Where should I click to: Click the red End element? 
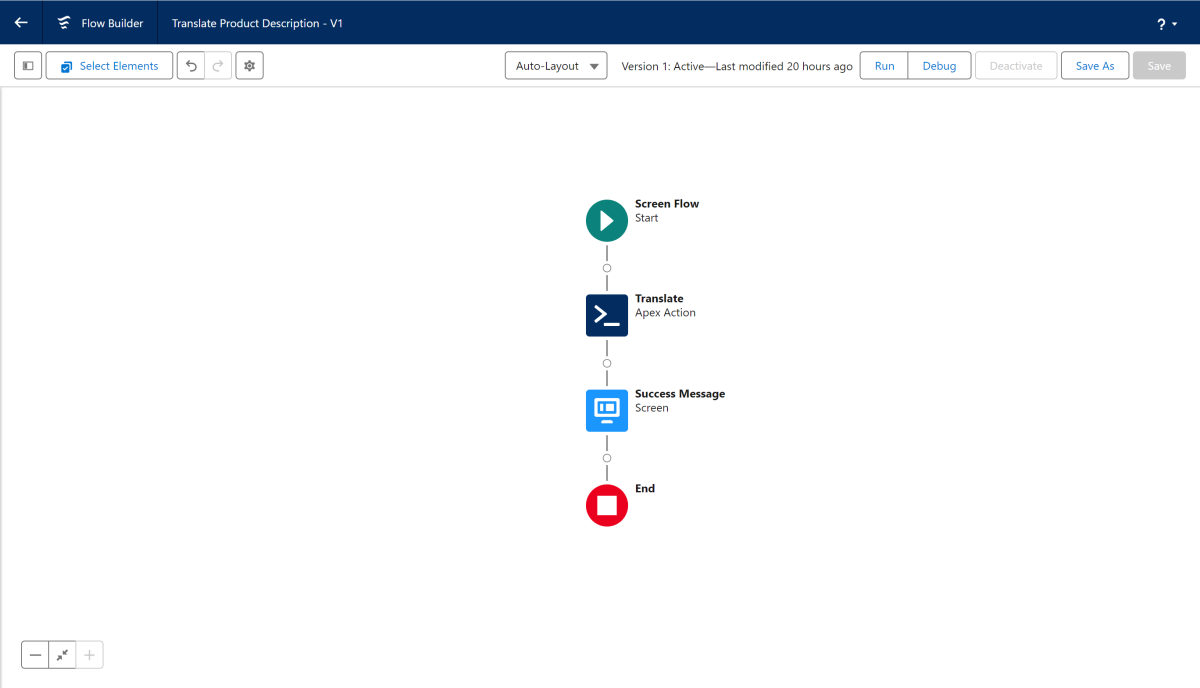click(607, 505)
